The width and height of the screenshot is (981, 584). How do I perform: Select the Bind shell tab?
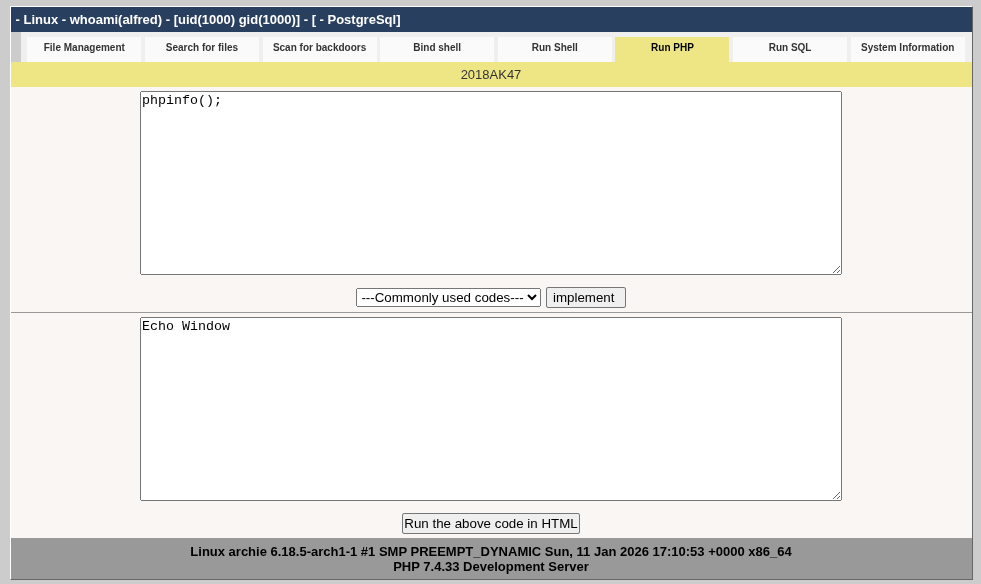click(x=437, y=48)
